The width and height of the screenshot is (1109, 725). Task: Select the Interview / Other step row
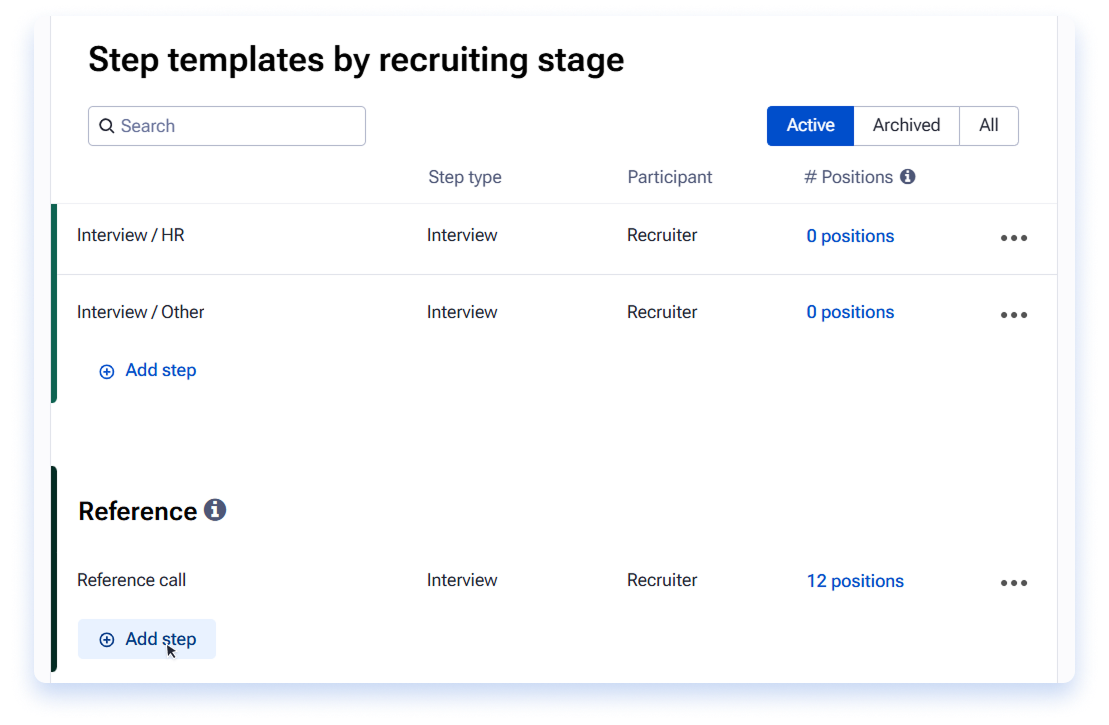(557, 313)
